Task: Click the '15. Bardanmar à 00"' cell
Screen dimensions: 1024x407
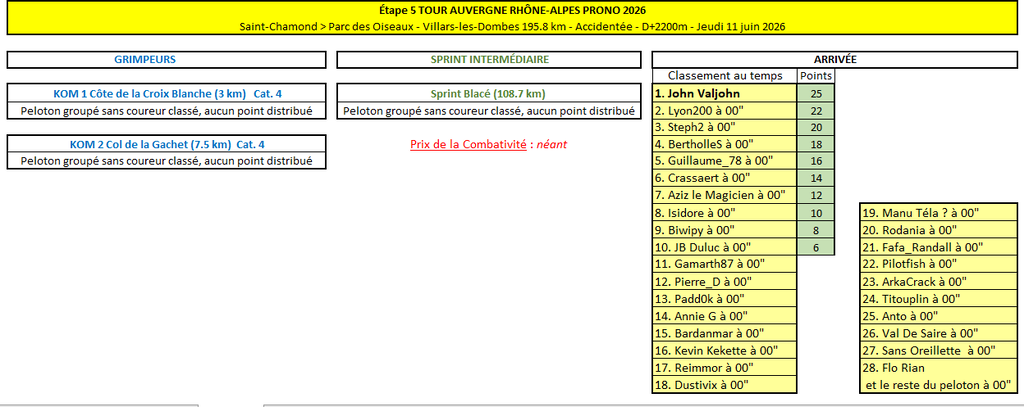Action: pos(725,333)
